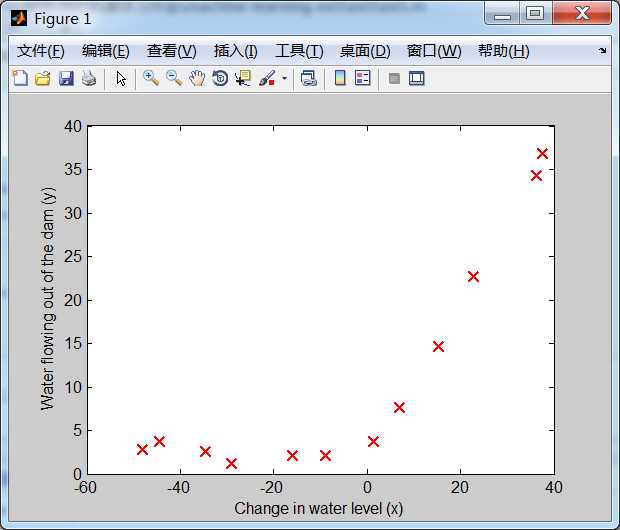The height and width of the screenshot is (530, 620).
Task: Click the y-axis tick label '40'
Action: [x=73, y=127]
